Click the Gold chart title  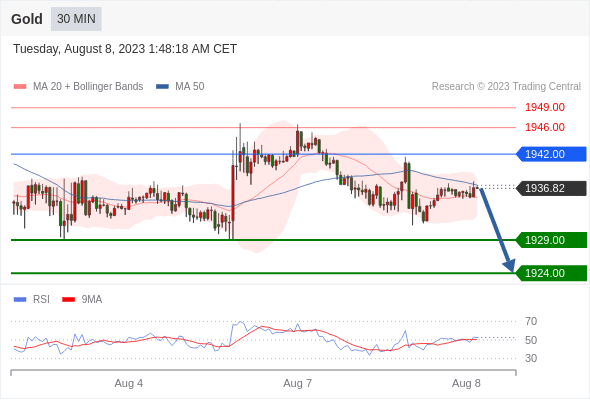click(27, 19)
